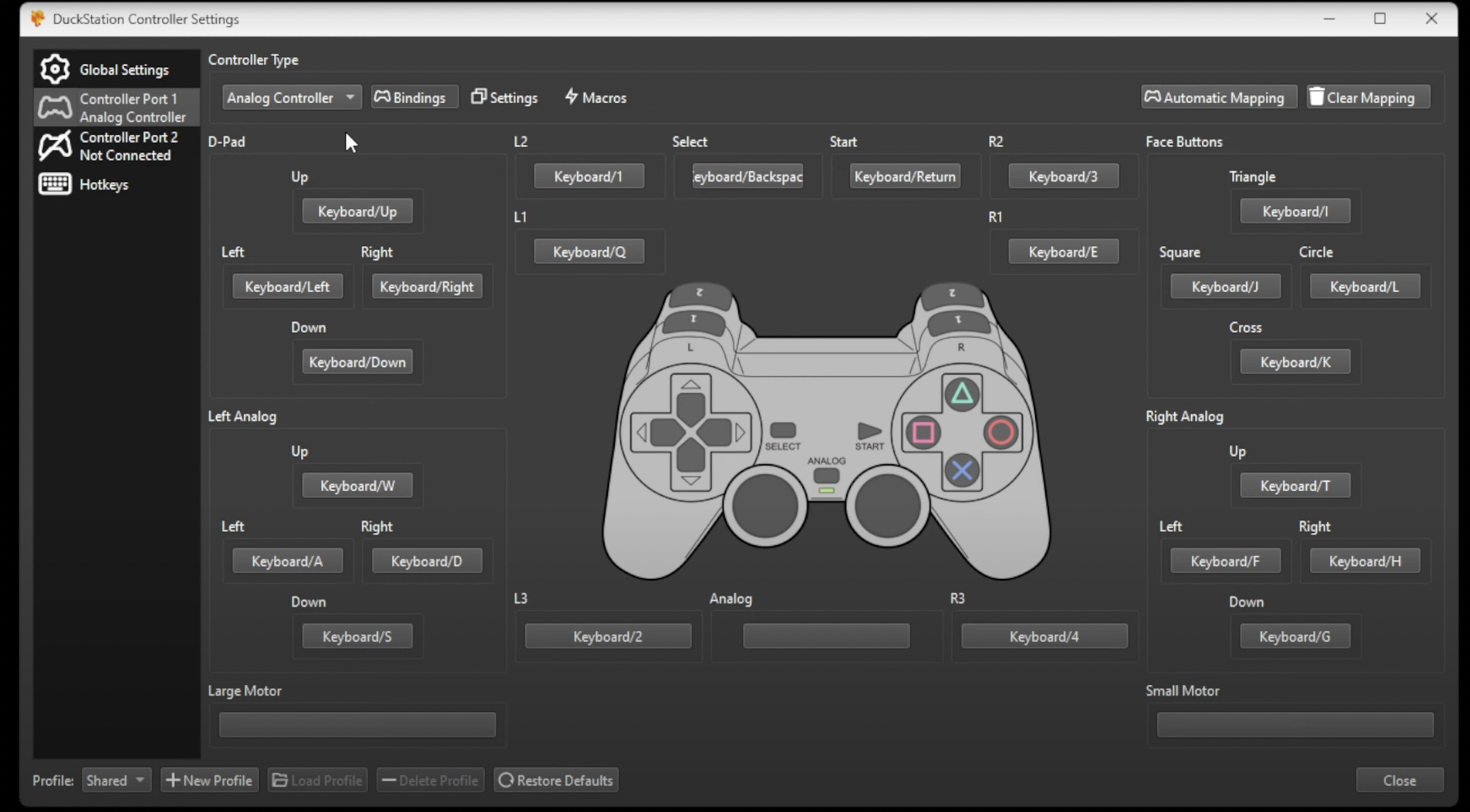Image resolution: width=1470 pixels, height=812 pixels.
Task: Maximize the DuckStation Controller Settings window
Action: click(x=1380, y=19)
